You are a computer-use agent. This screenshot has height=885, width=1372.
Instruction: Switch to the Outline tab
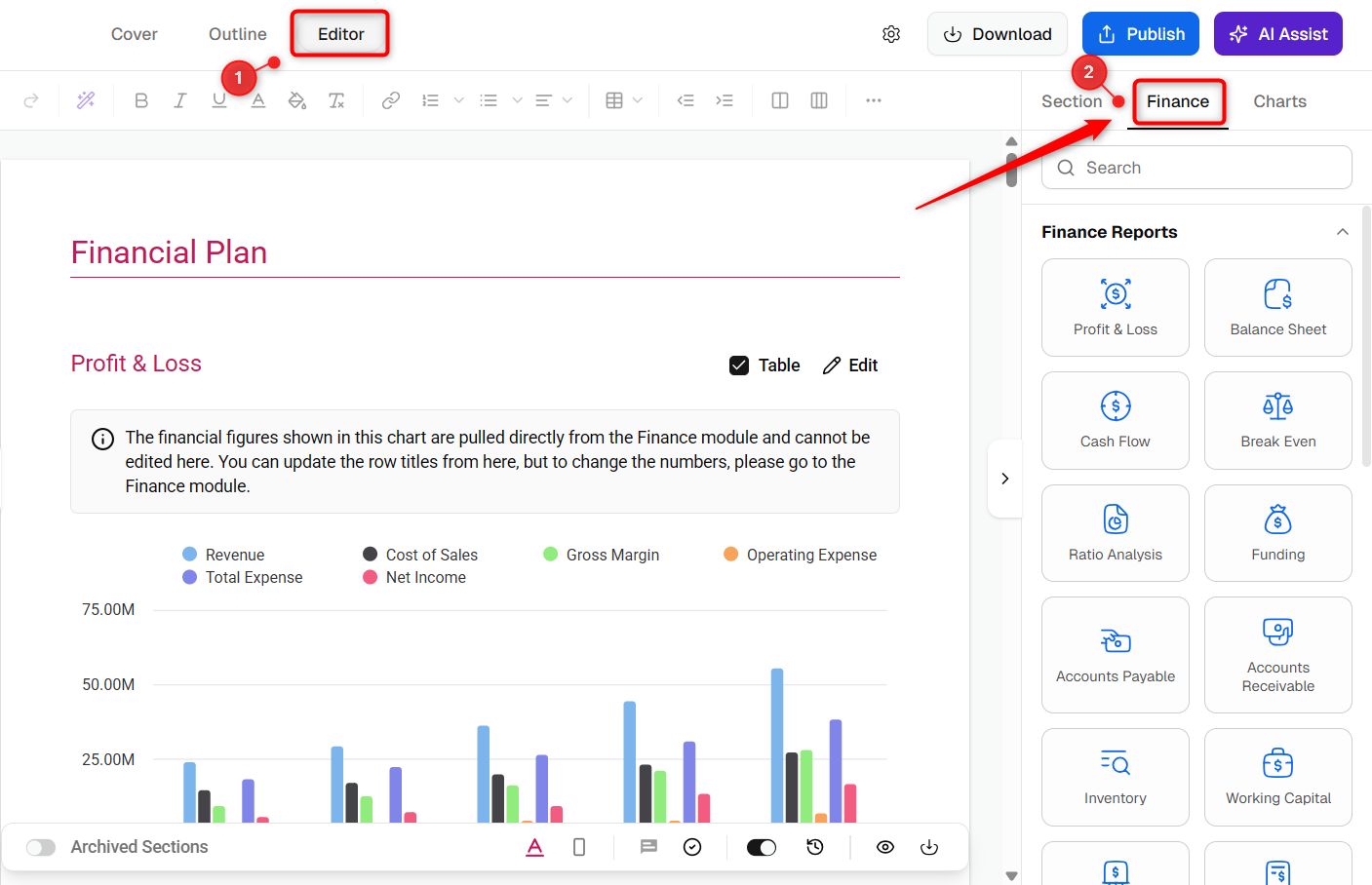238,34
